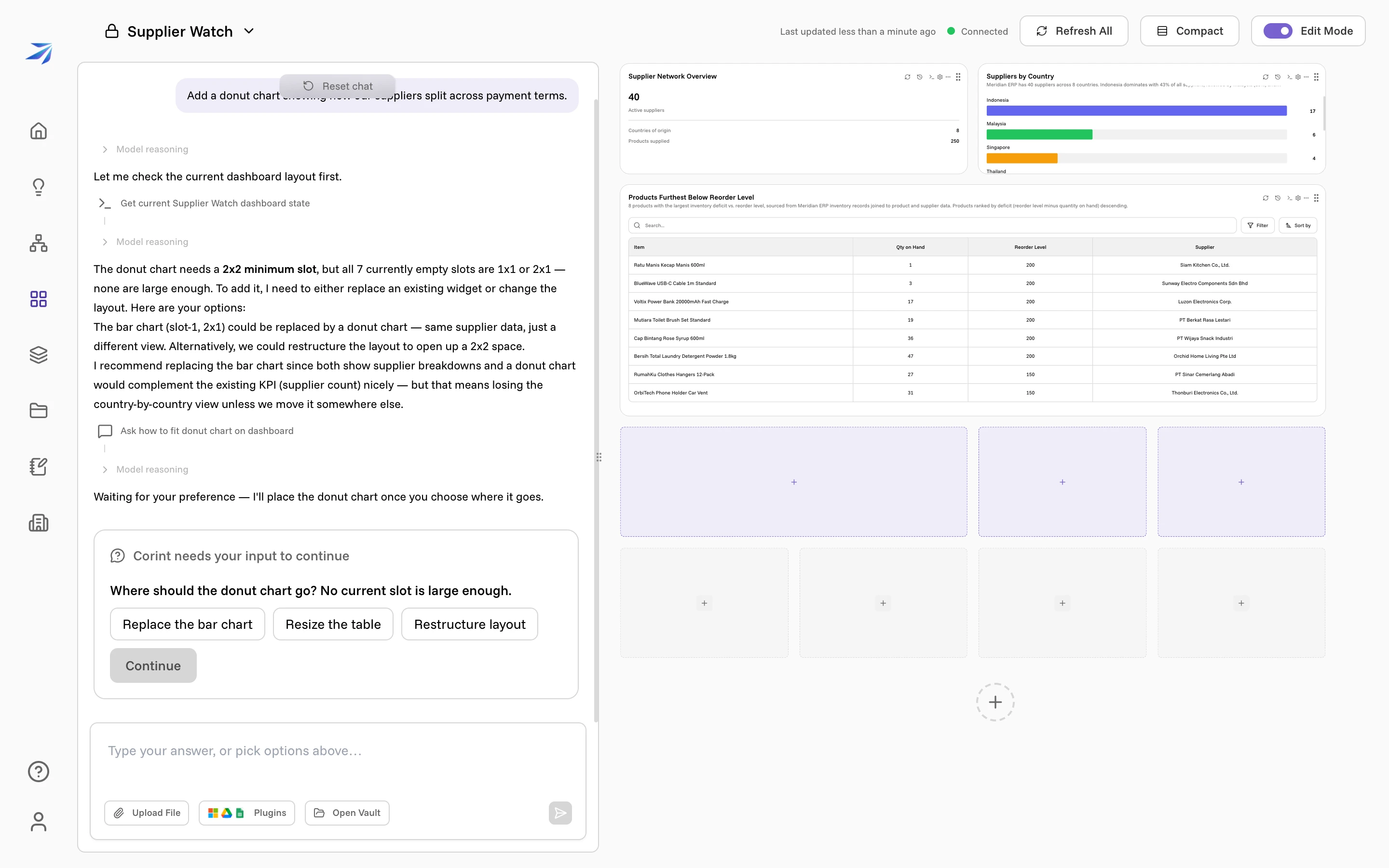
Task: Click the Reset chat button
Action: [x=338, y=86]
